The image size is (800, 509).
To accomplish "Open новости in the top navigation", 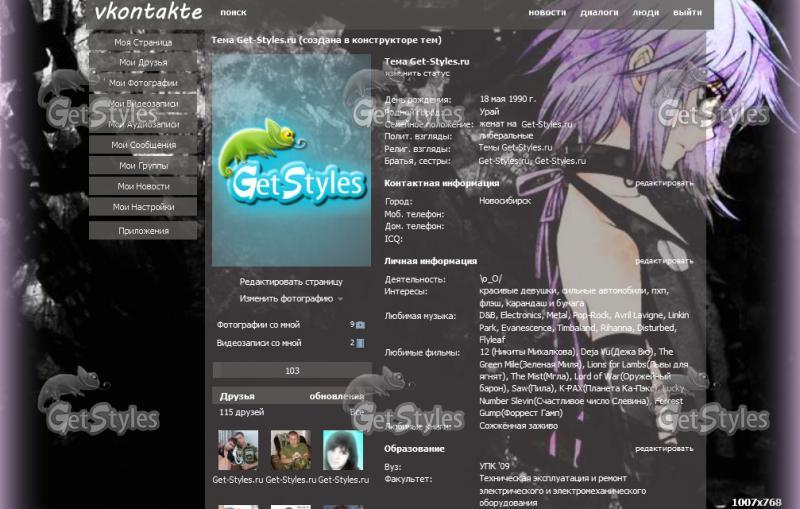I will pyautogui.click(x=547, y=14).
